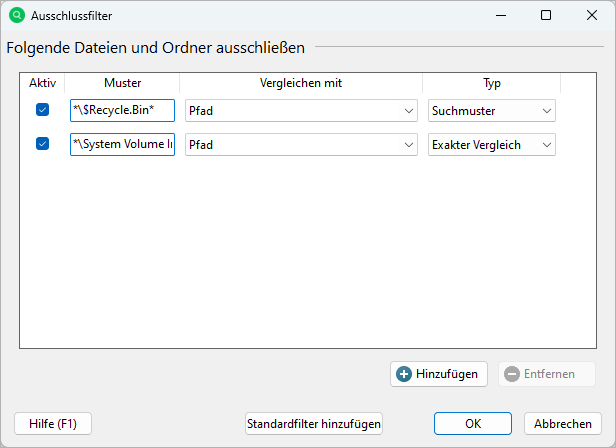616x448 pixels.
Task: Open 'Vergleichen mit' dropdown in second row
Action: pos(301,145)
